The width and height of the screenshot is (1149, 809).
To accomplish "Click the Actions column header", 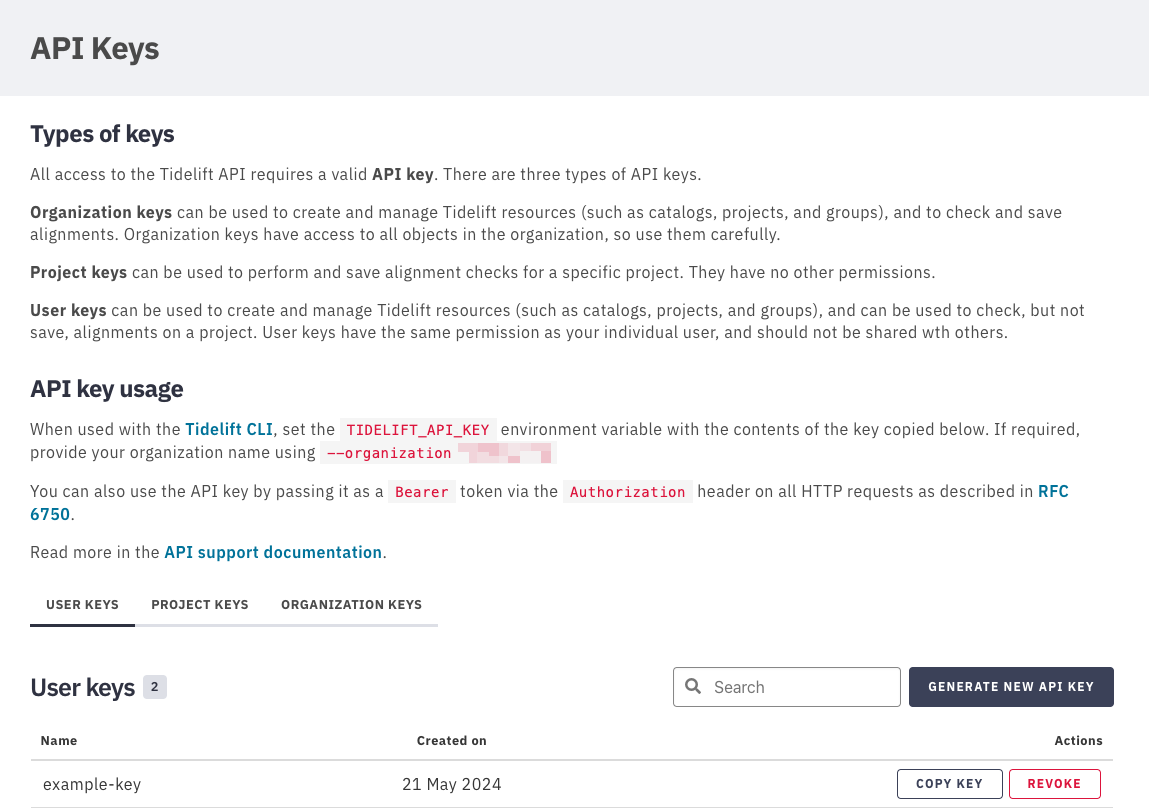I will 1078,741.
